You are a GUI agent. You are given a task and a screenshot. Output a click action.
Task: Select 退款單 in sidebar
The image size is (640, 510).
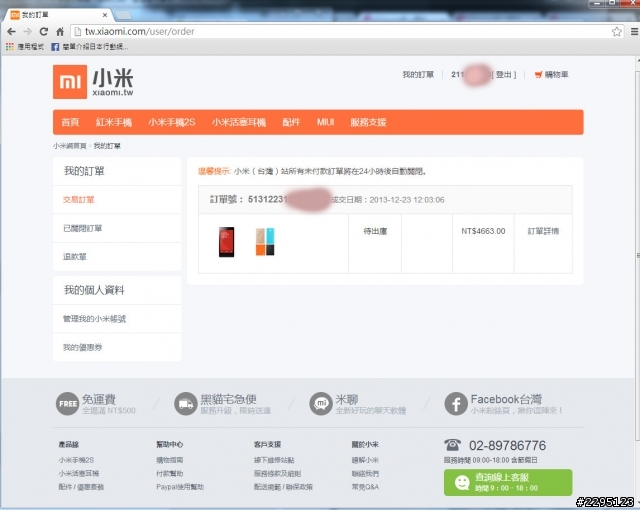click(x=75, y=257)
